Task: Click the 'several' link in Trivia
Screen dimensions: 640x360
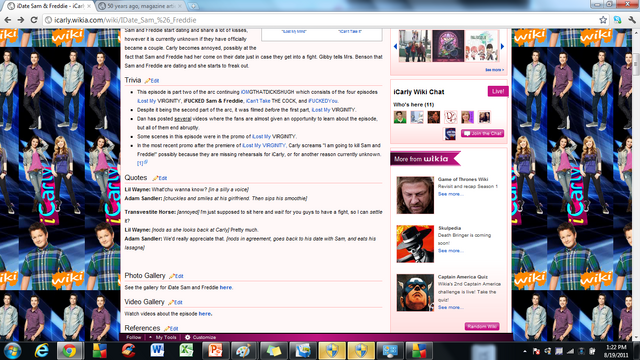Action: [182, 119]
